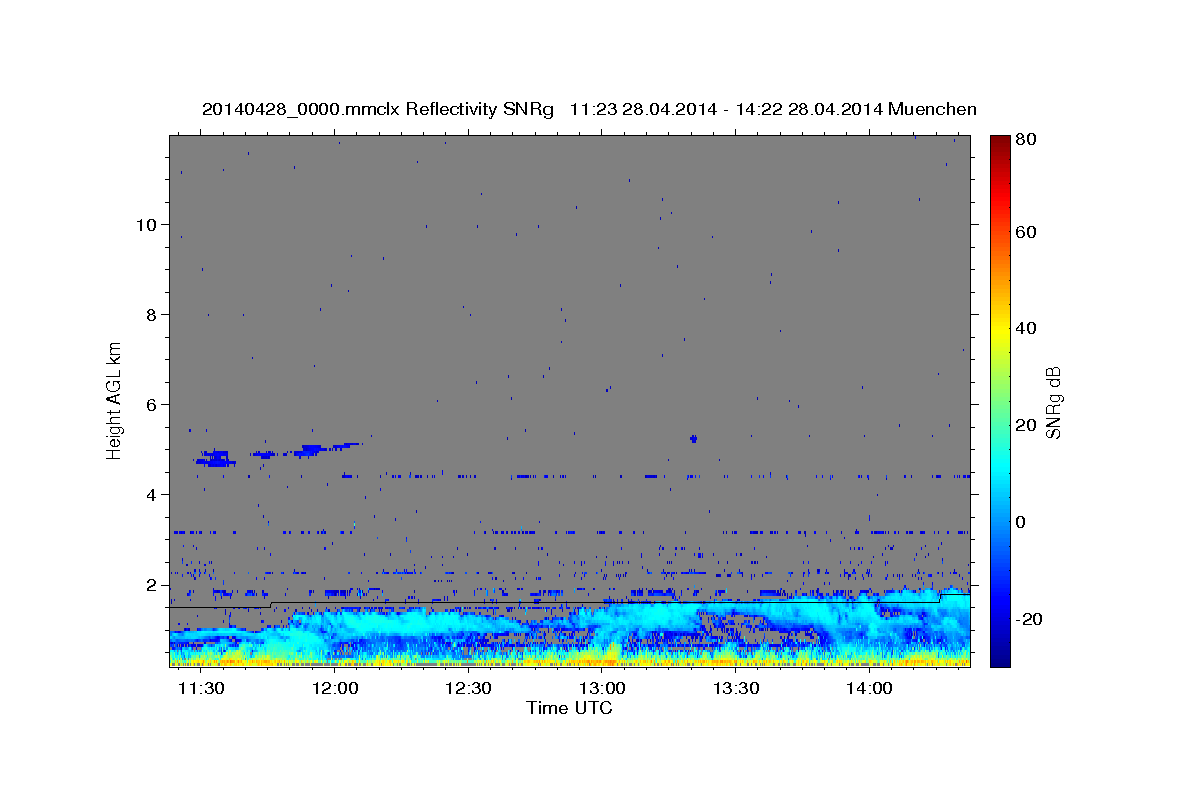Click the plot title text '20140428_0000.mmclx Reflectivity SNRg'
This screenshot has height=800, width=1200.
[x=378, y=109]
